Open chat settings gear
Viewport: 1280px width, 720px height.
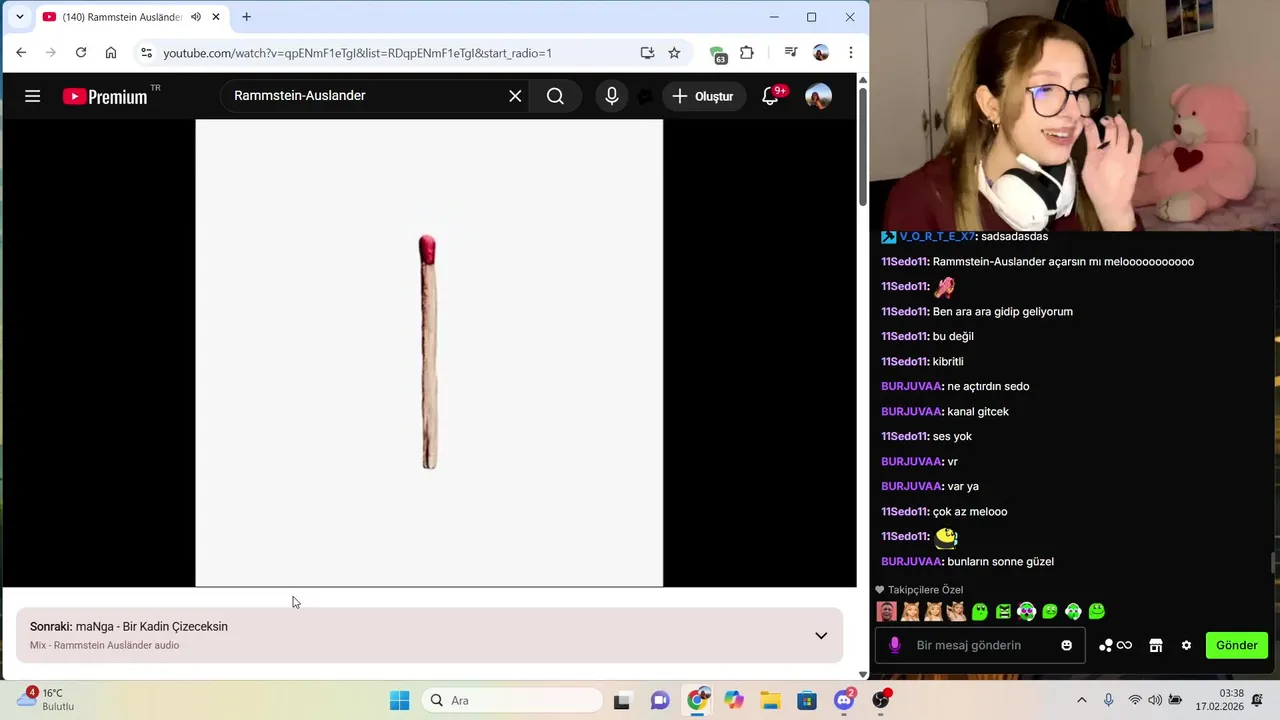[1186, 646]
